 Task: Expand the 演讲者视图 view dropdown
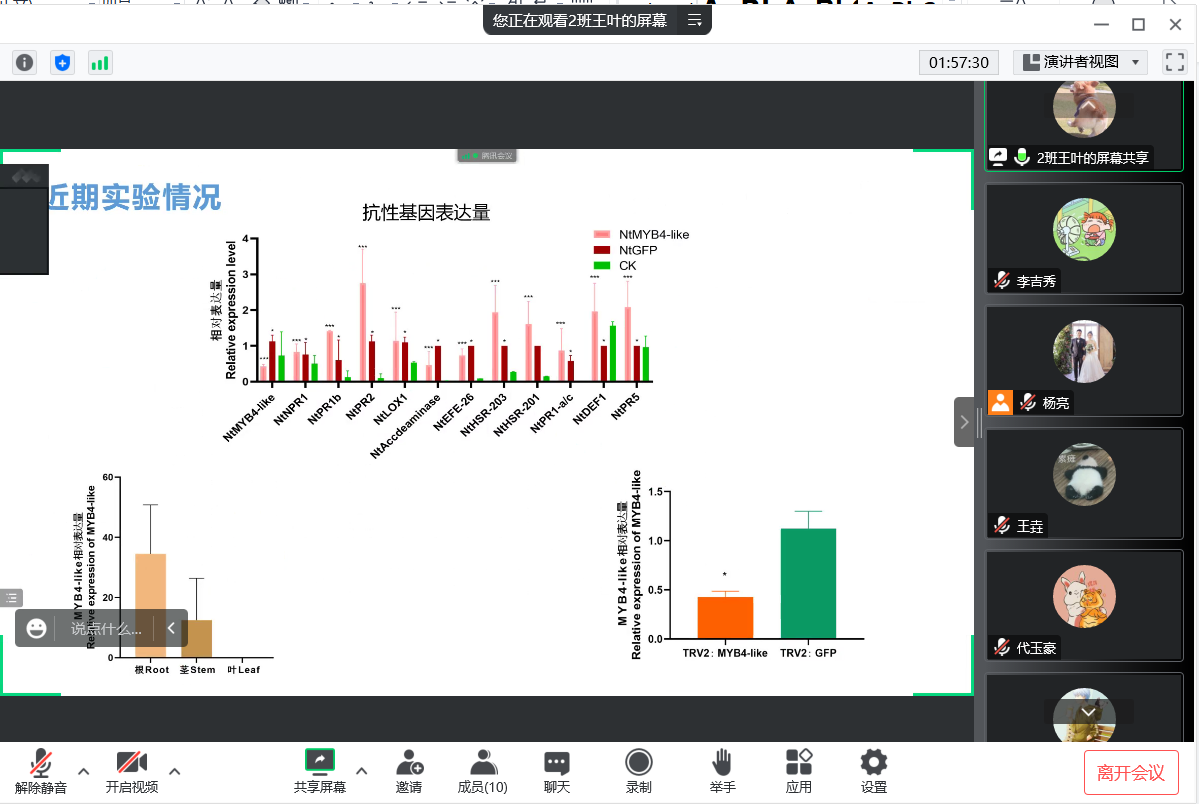[x=1080, y=62]
